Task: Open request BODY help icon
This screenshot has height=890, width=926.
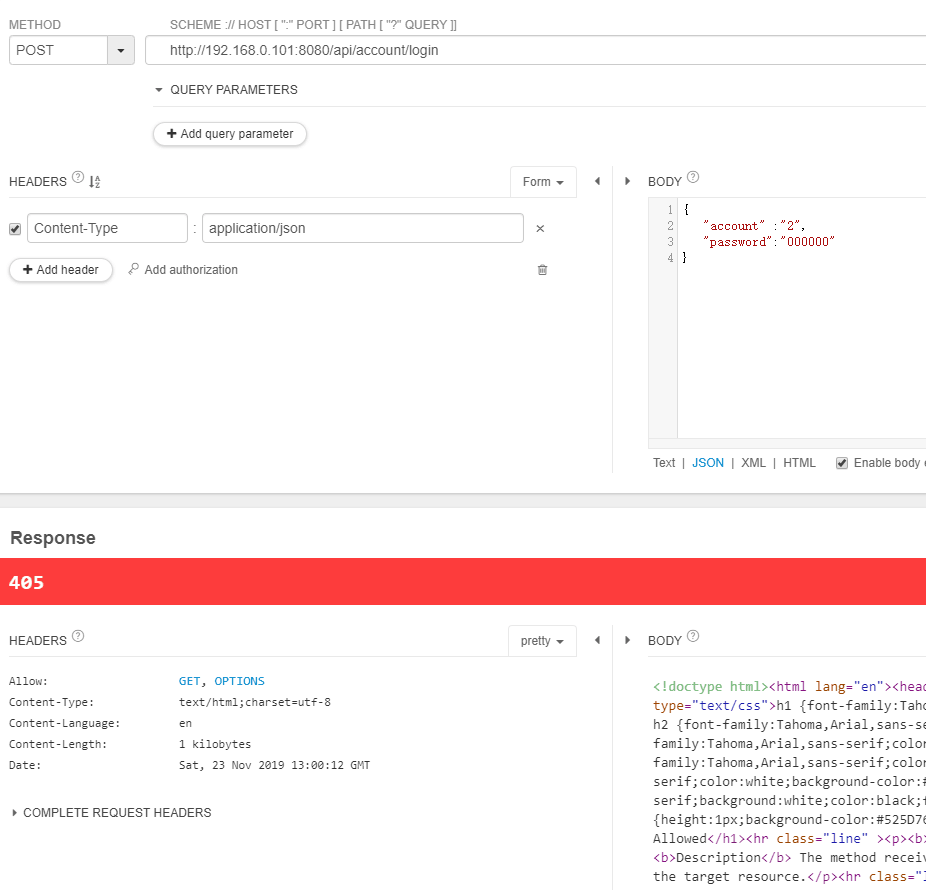Action: coord(693,177)
